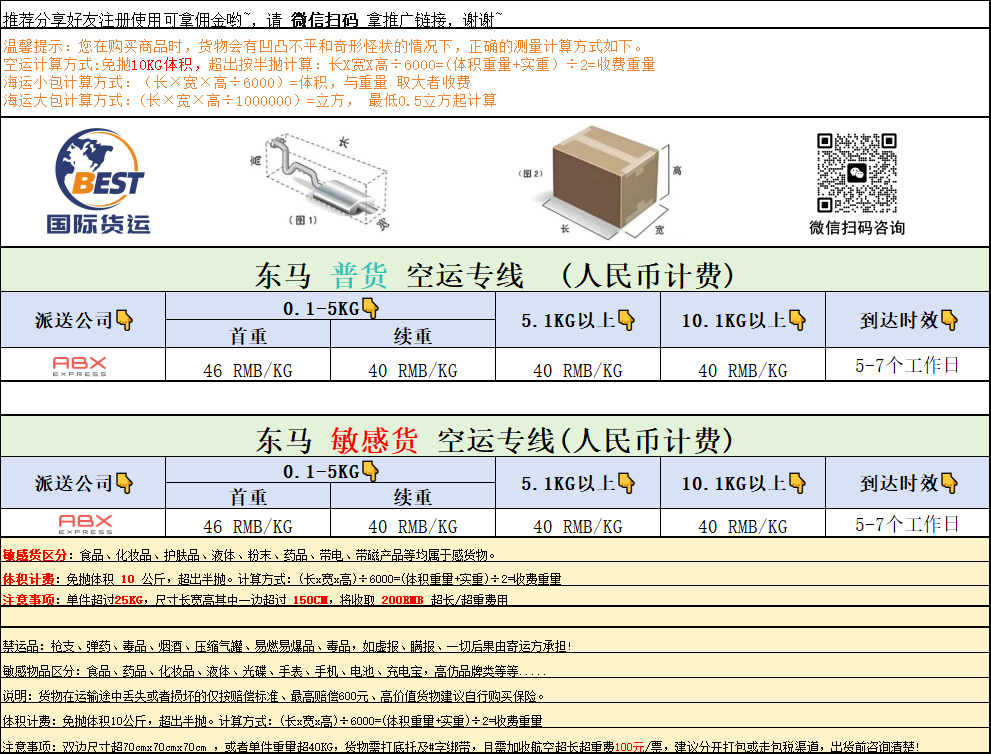This screenshot has width=991, height=754.
Task: Click the BEST 国际货运 globe logo
Action: tap(100, 182)
